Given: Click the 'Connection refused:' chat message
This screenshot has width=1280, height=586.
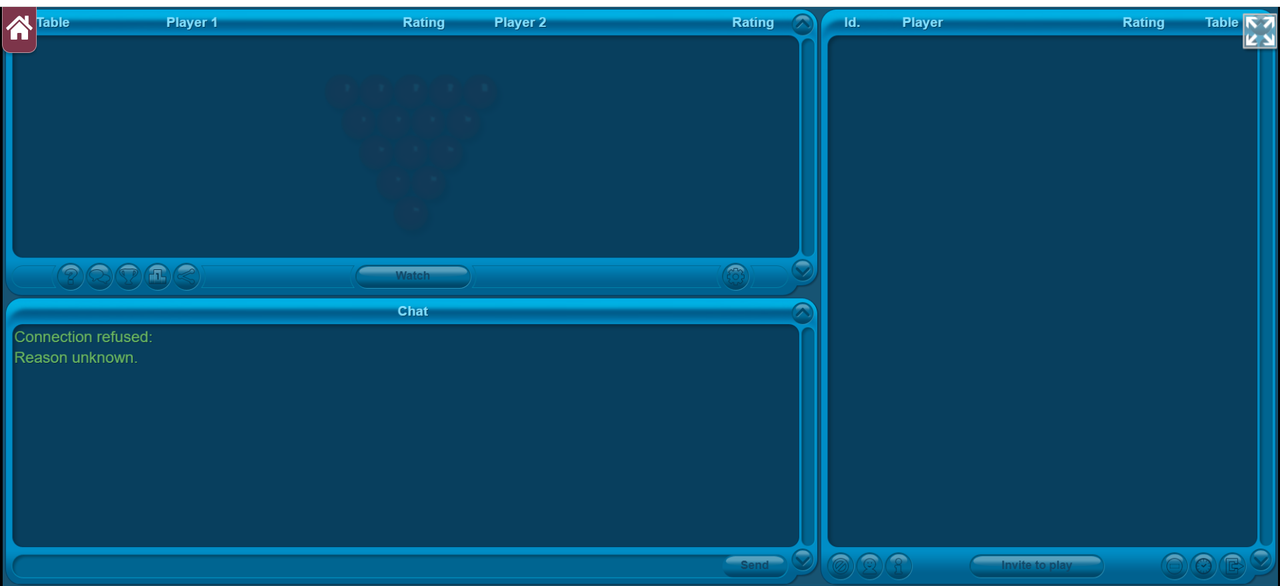Looking at the screenshot, I should [84, 337].
